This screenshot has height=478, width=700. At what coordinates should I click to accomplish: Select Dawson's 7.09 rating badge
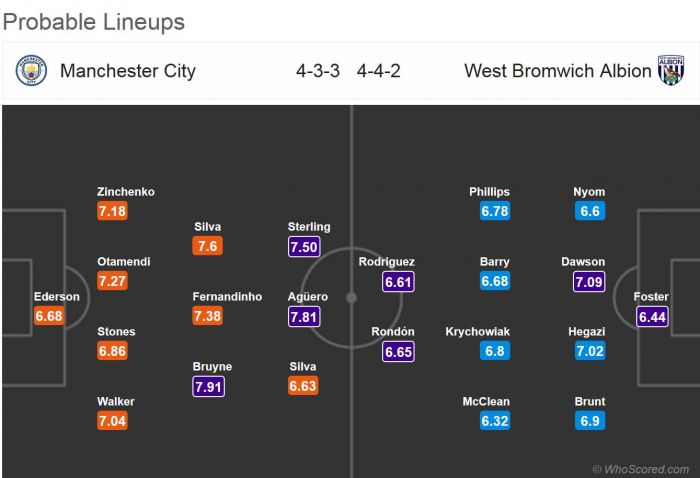pyautogui.click(x=589, y=282)
